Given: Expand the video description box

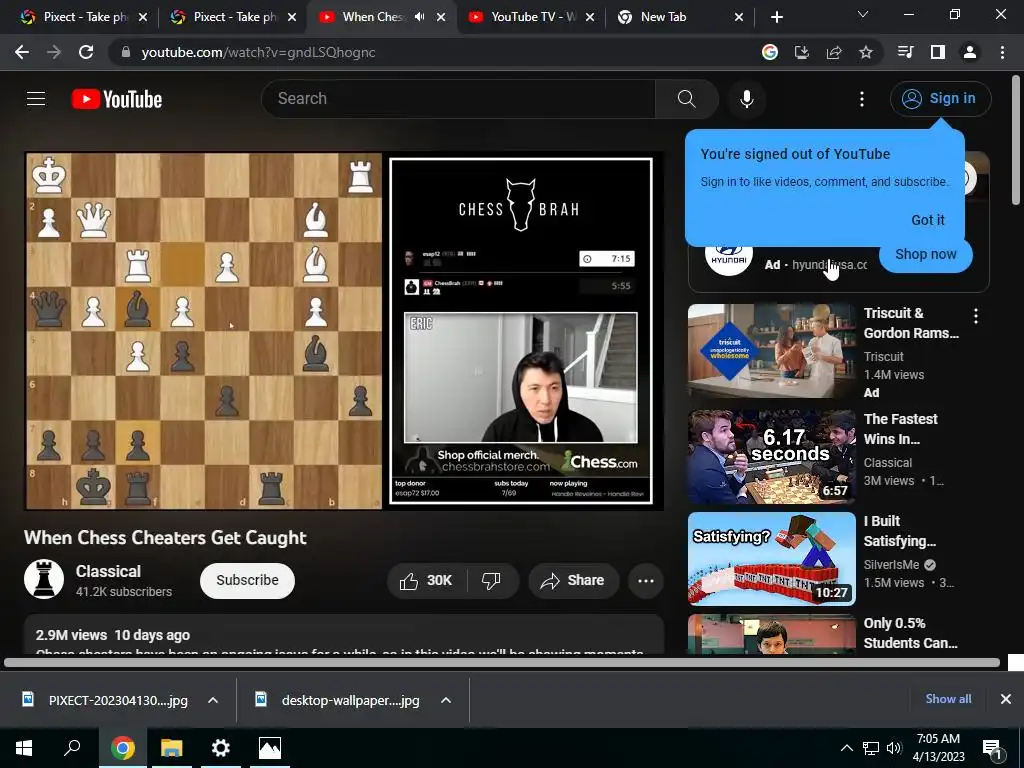Looking at the screenshot, I should click(344, 635).
